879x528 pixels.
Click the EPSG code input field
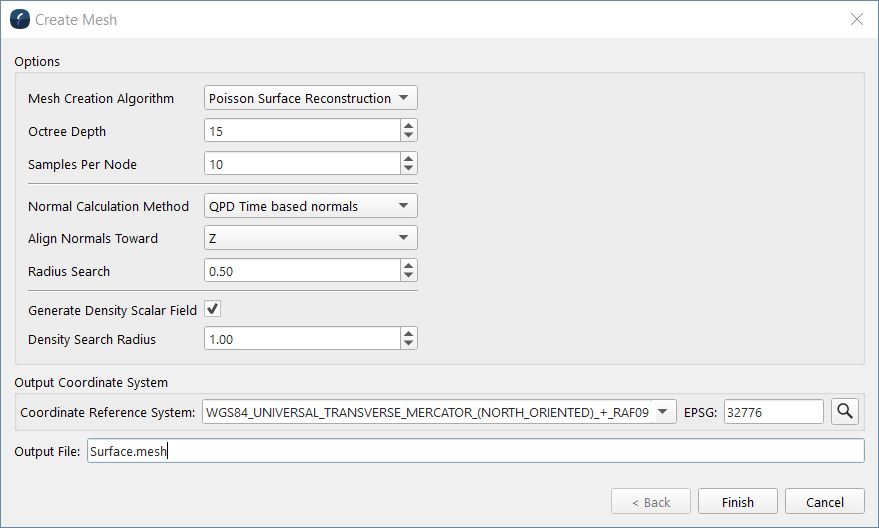tap(773, 411)
